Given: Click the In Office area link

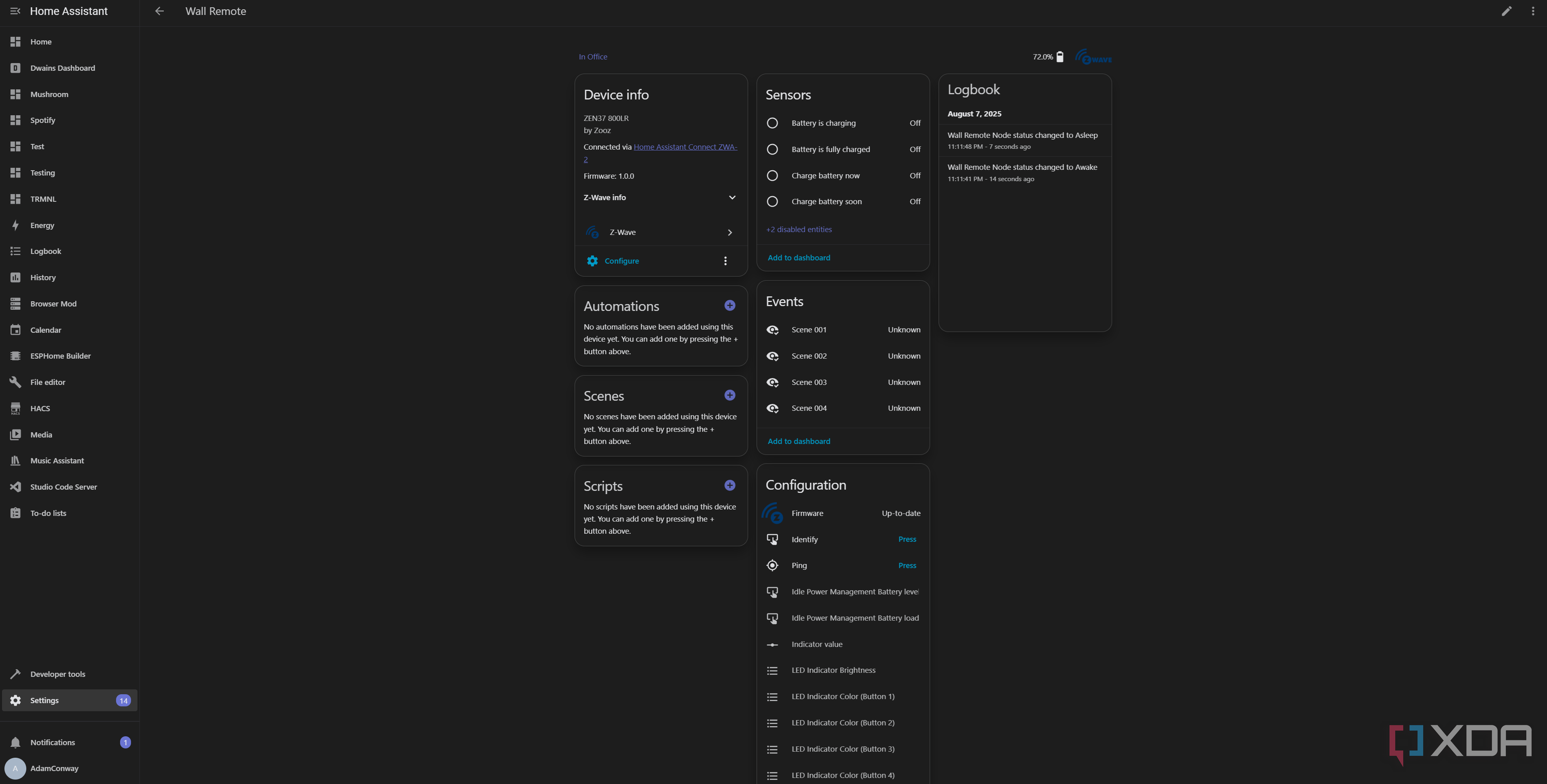Looking at the screenshot, I should 593,57.
